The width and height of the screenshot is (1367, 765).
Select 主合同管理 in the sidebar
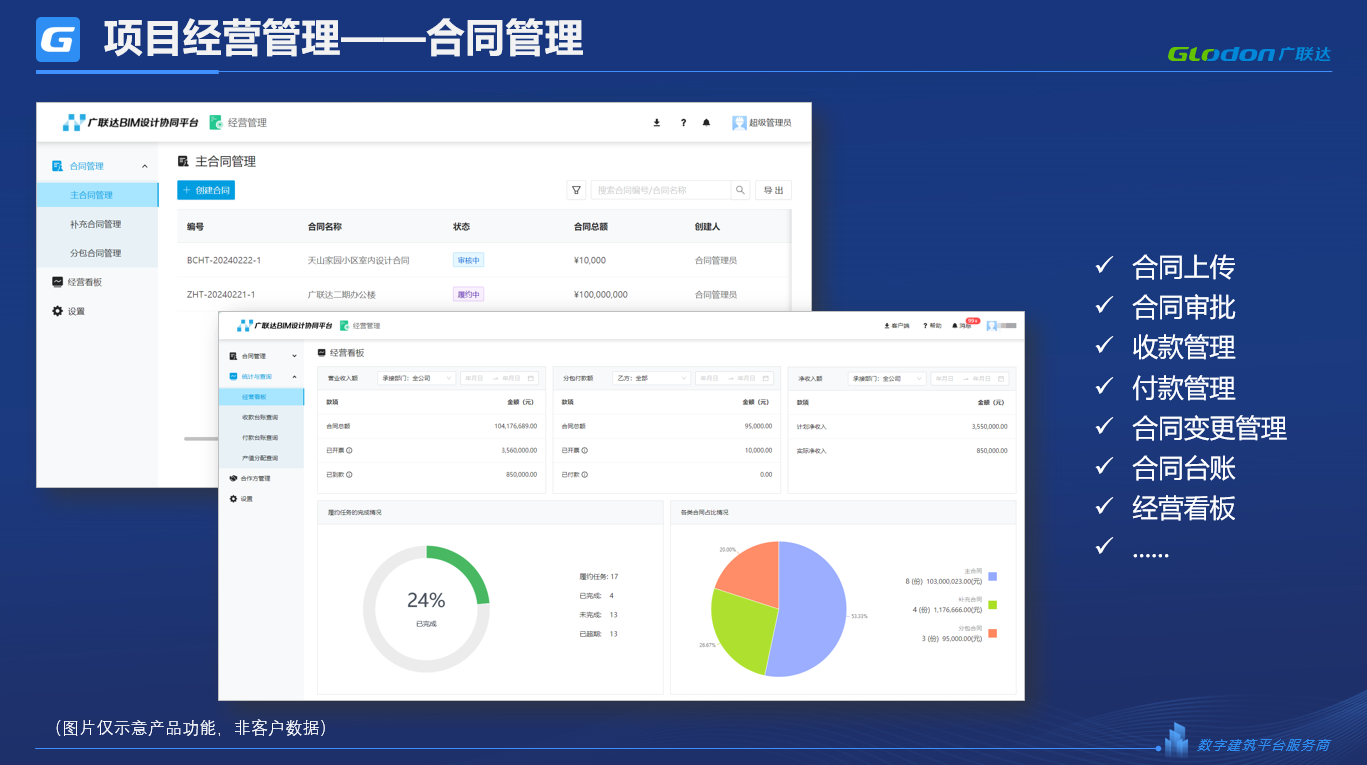pos(97,195)
